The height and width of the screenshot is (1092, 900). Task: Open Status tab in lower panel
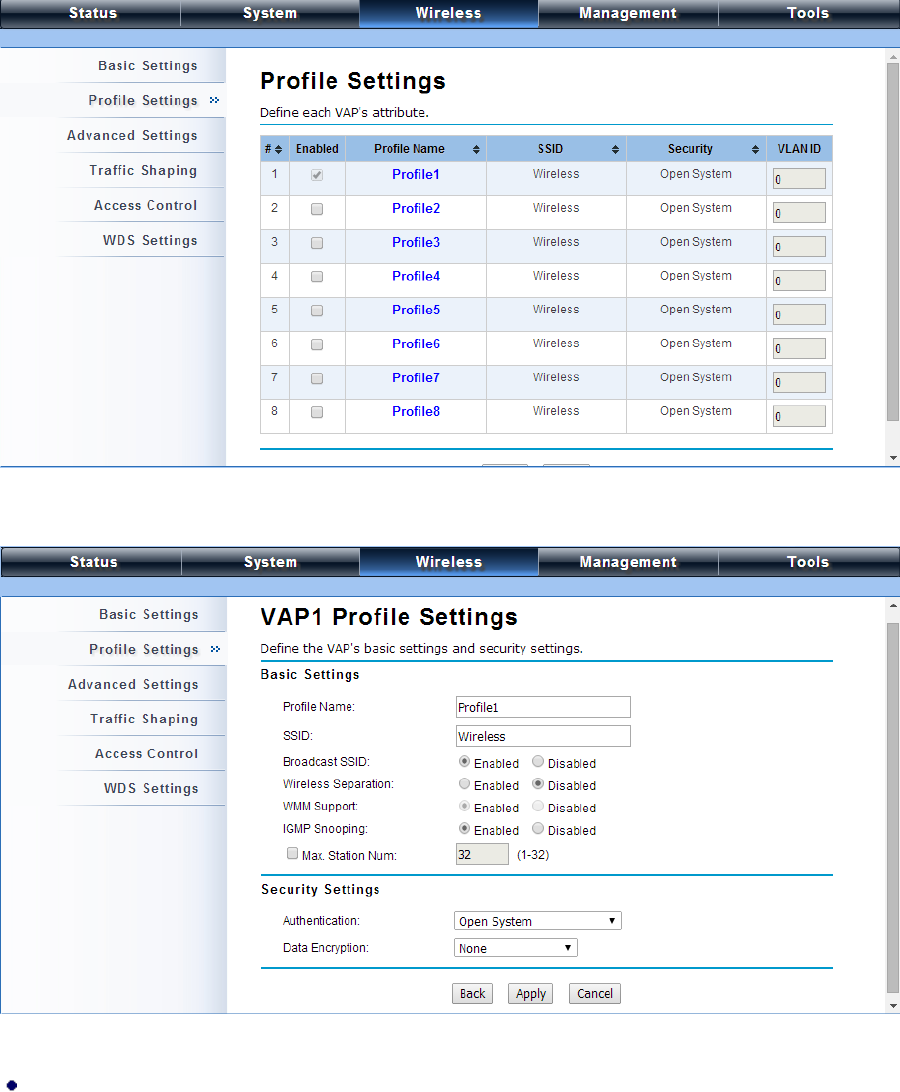tap(93, 562)
